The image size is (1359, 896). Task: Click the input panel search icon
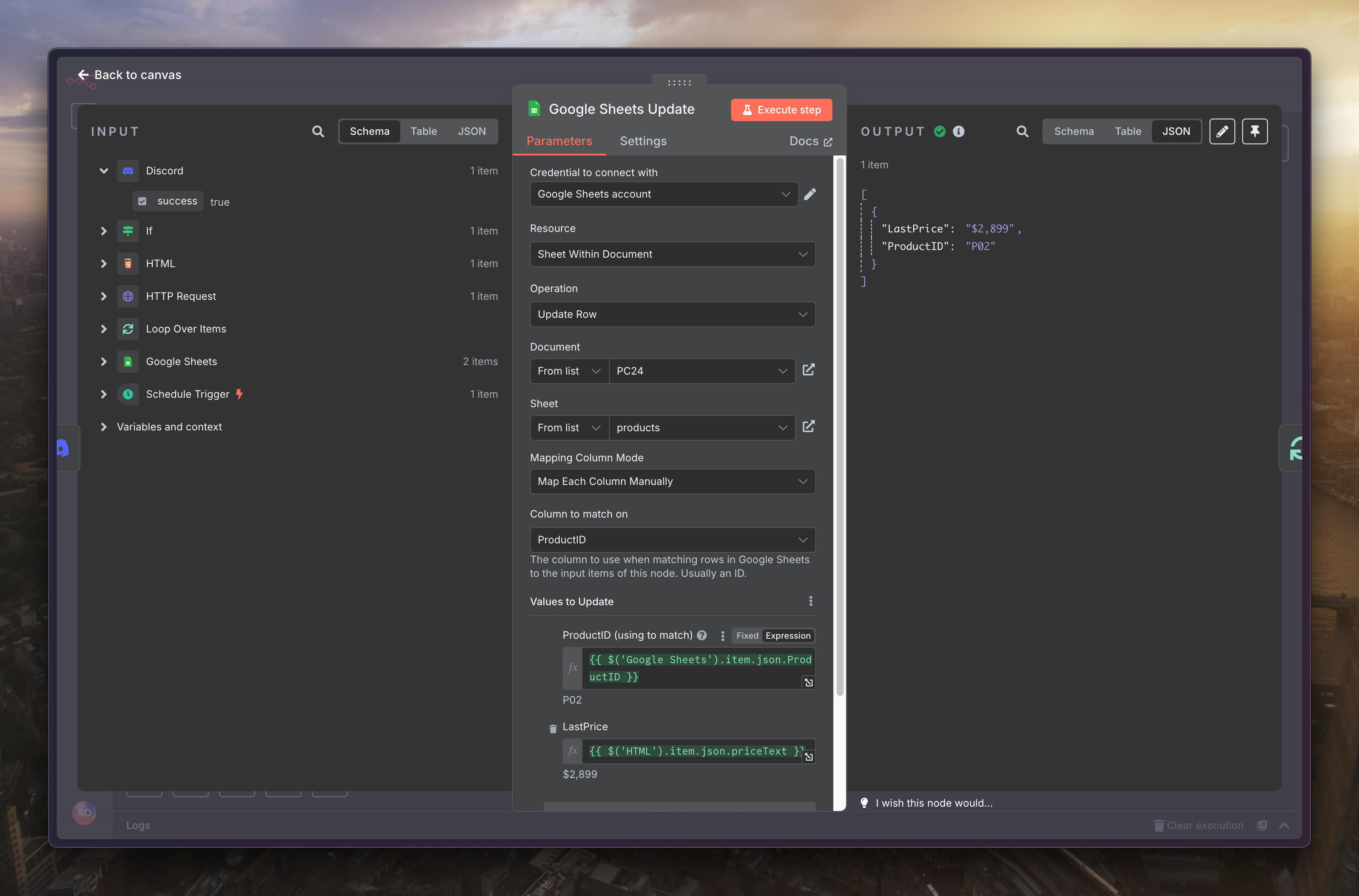click(318, 131)
